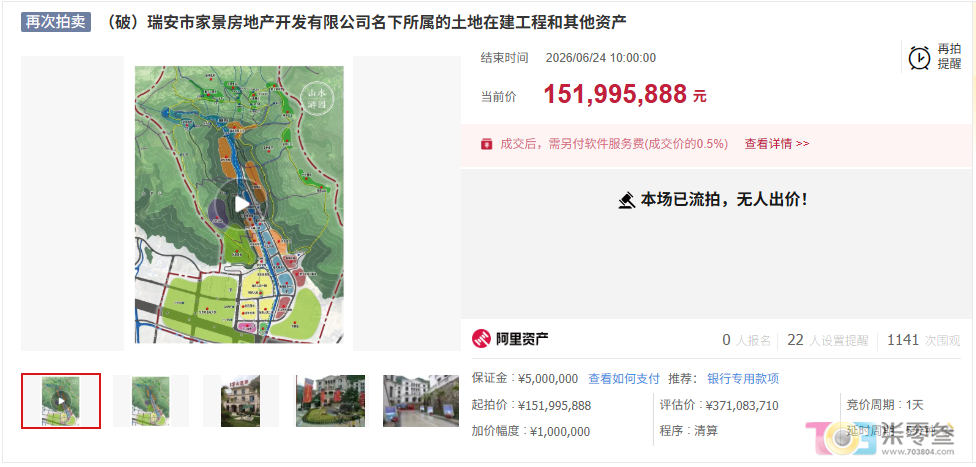Click the 再次拍卖 badge

pyautogui.click(x=56, y=22)
